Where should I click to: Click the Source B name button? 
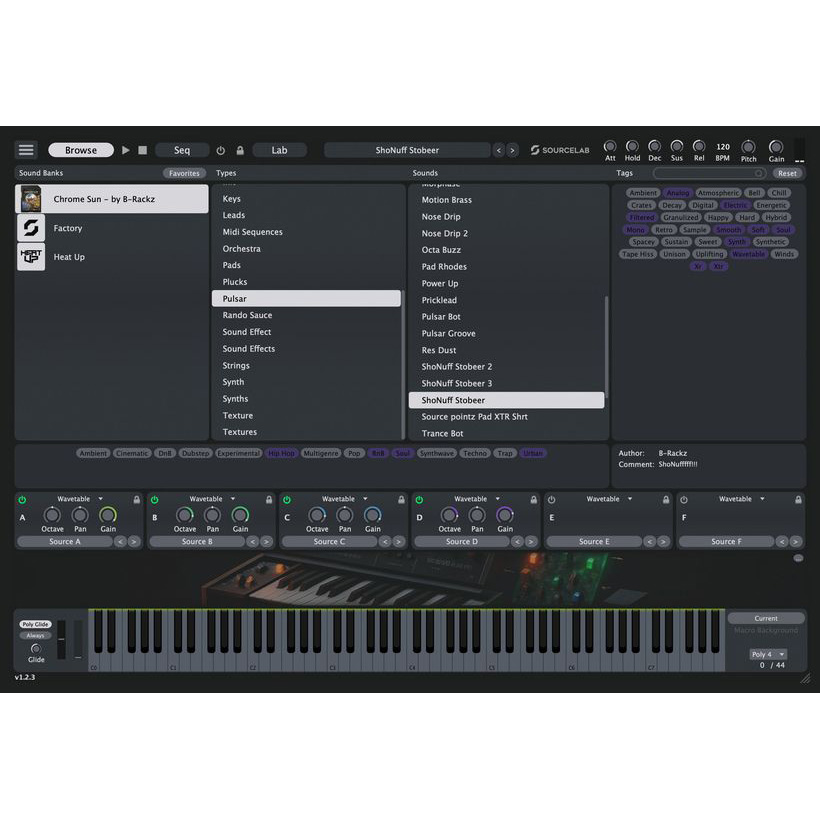pos(197,542)
